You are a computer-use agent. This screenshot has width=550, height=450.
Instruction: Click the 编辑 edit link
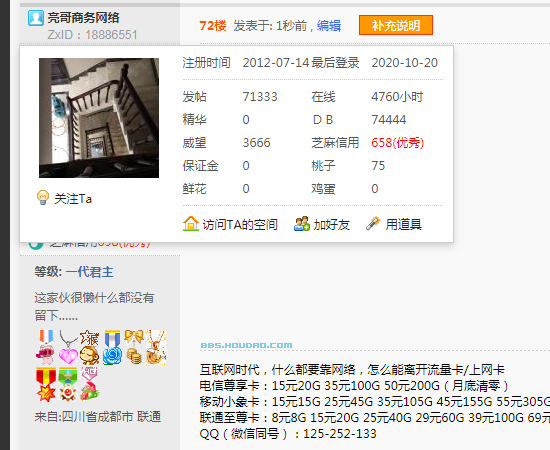point(329,26)
